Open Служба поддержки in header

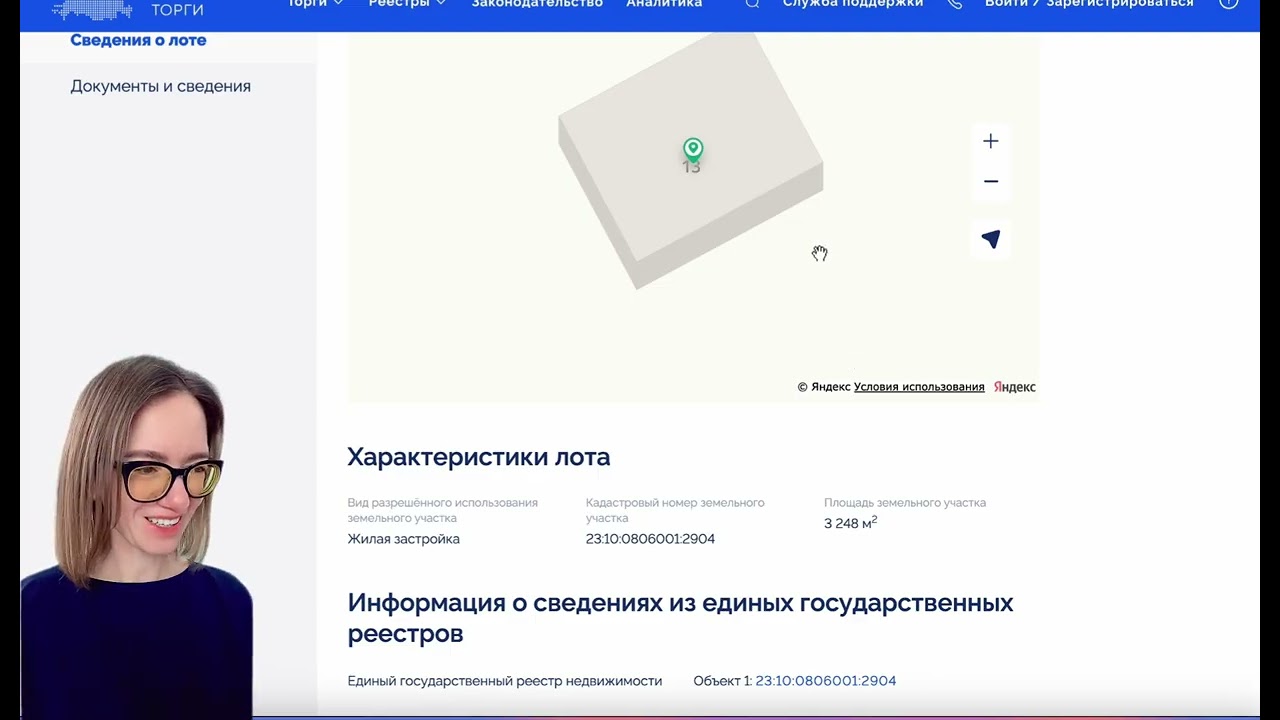pos(853,4)
